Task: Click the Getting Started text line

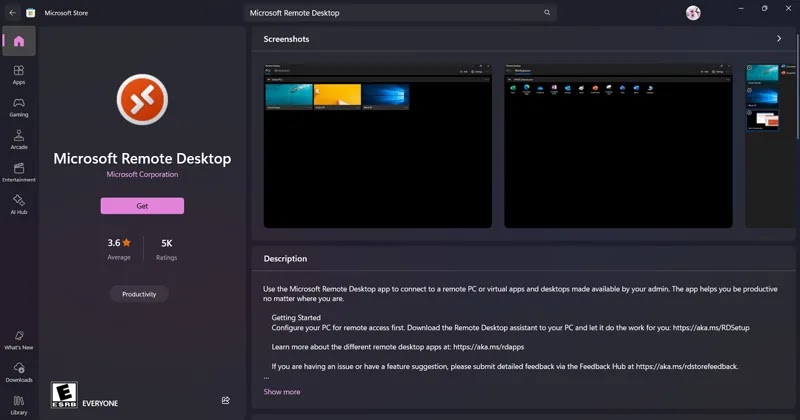Action: coord(296,317)
